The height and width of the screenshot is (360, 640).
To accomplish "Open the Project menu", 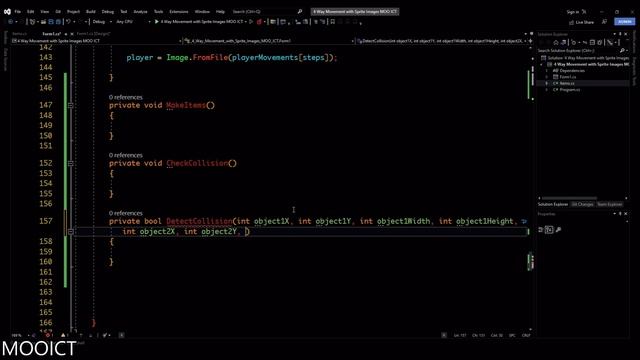I will point(73,12).
